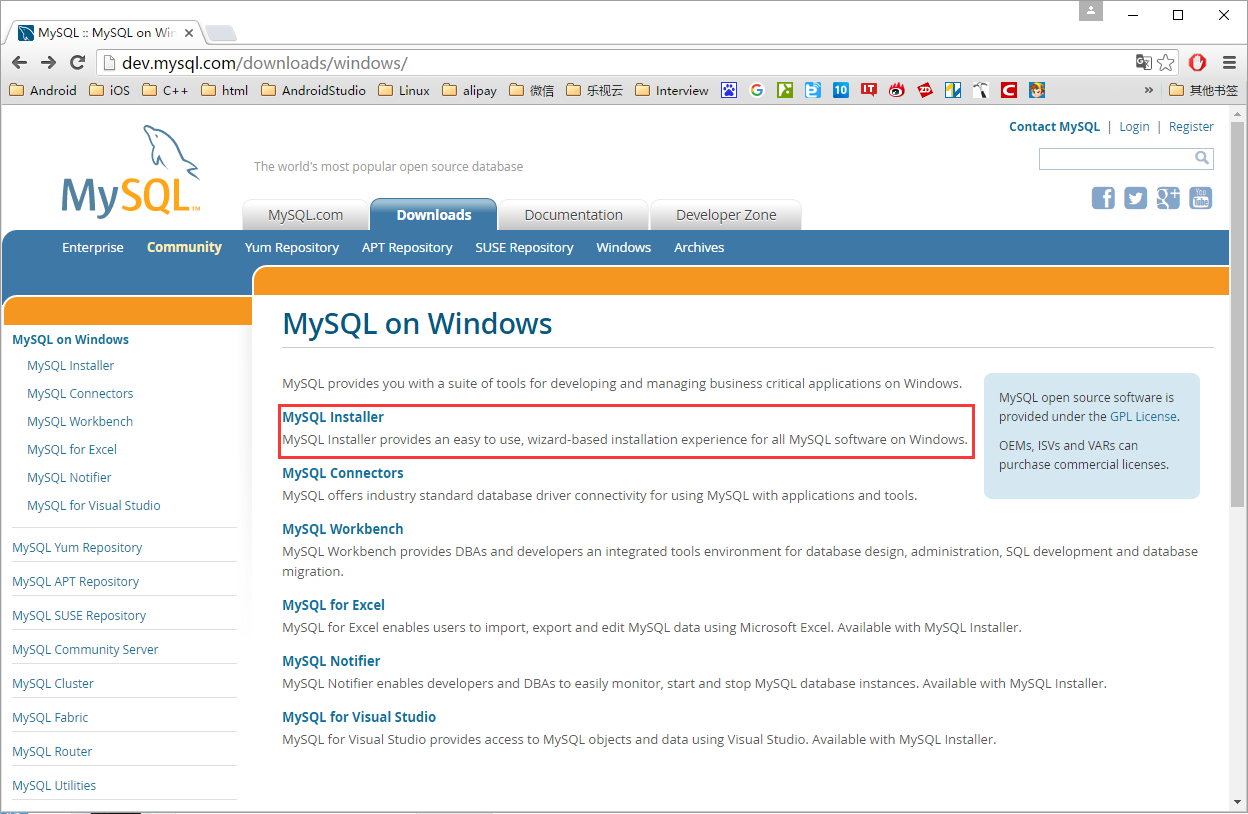Open the Android bookmarks folder
The image size is (1248, 814).
[x=43, y=90]
